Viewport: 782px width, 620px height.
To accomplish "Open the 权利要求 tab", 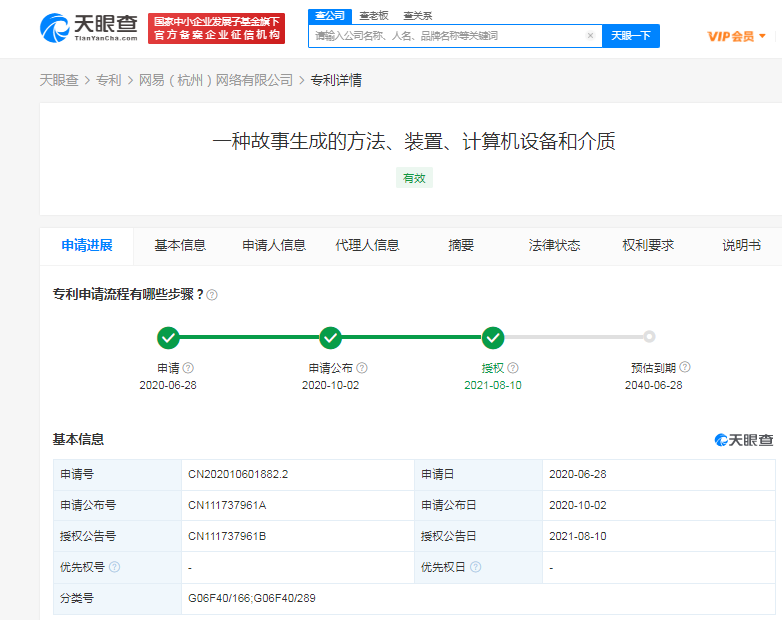I will click(x=648, y=246).
